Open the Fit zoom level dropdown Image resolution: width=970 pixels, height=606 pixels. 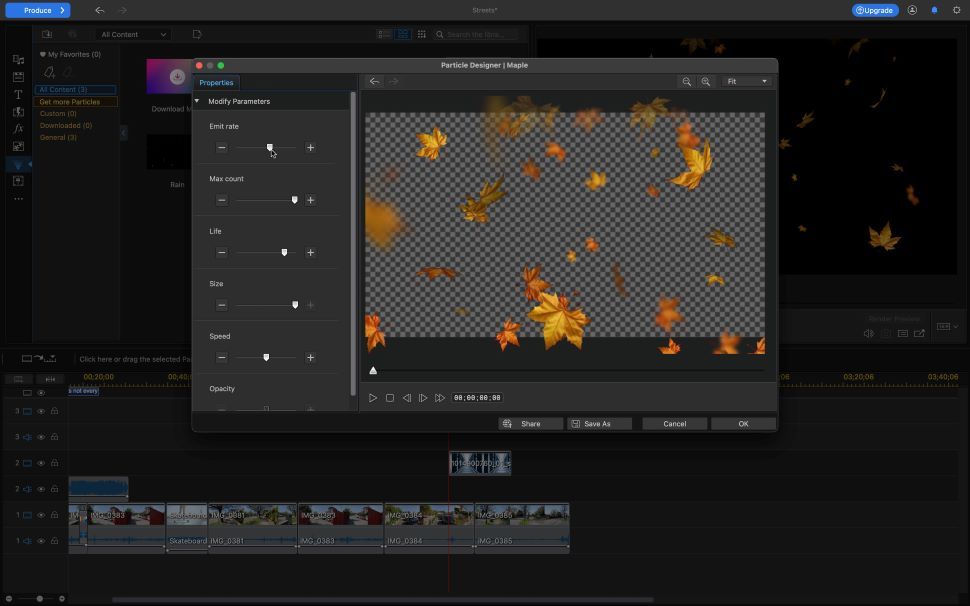(745, 81)
